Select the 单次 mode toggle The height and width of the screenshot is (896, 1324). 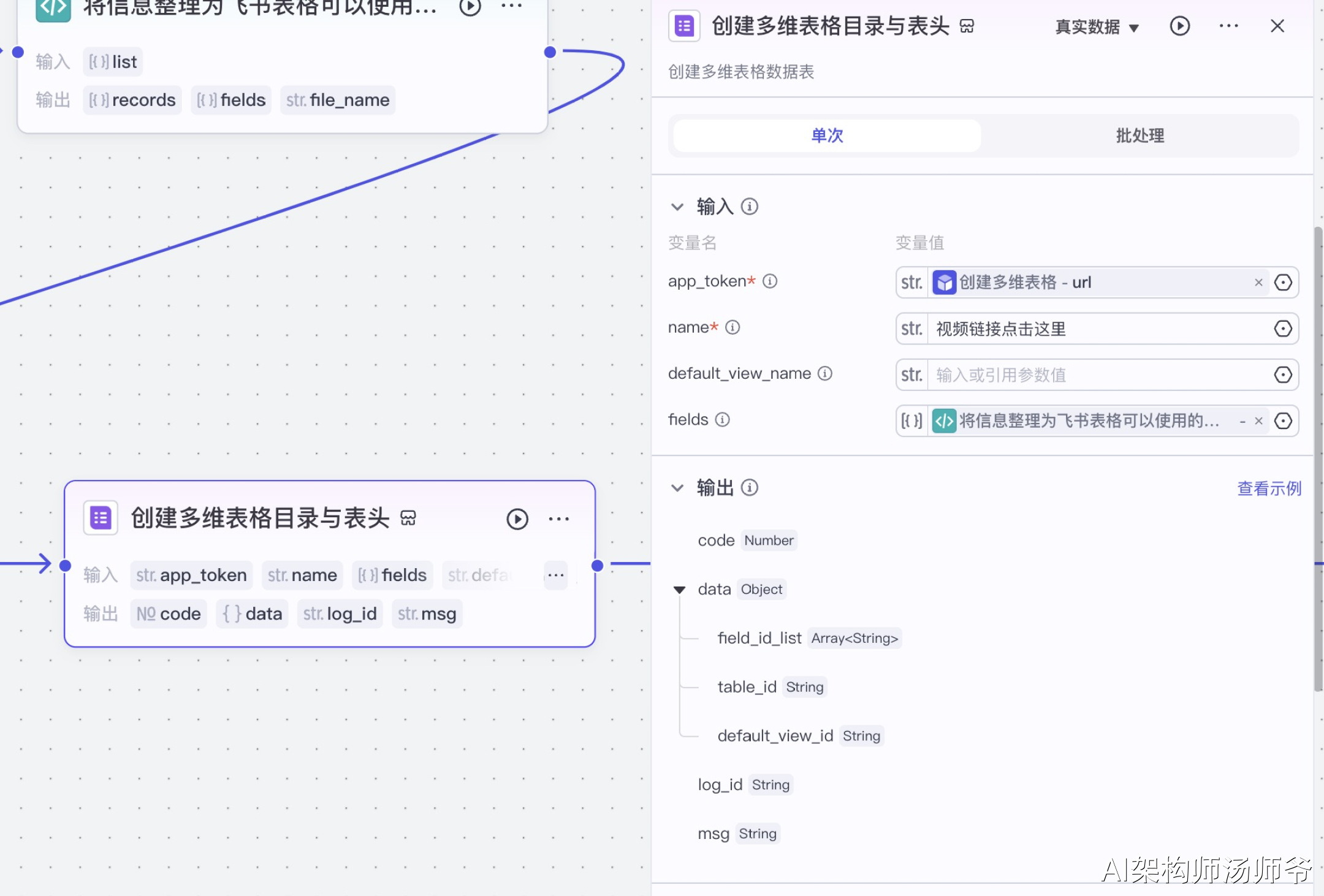[x=827, y=135]
